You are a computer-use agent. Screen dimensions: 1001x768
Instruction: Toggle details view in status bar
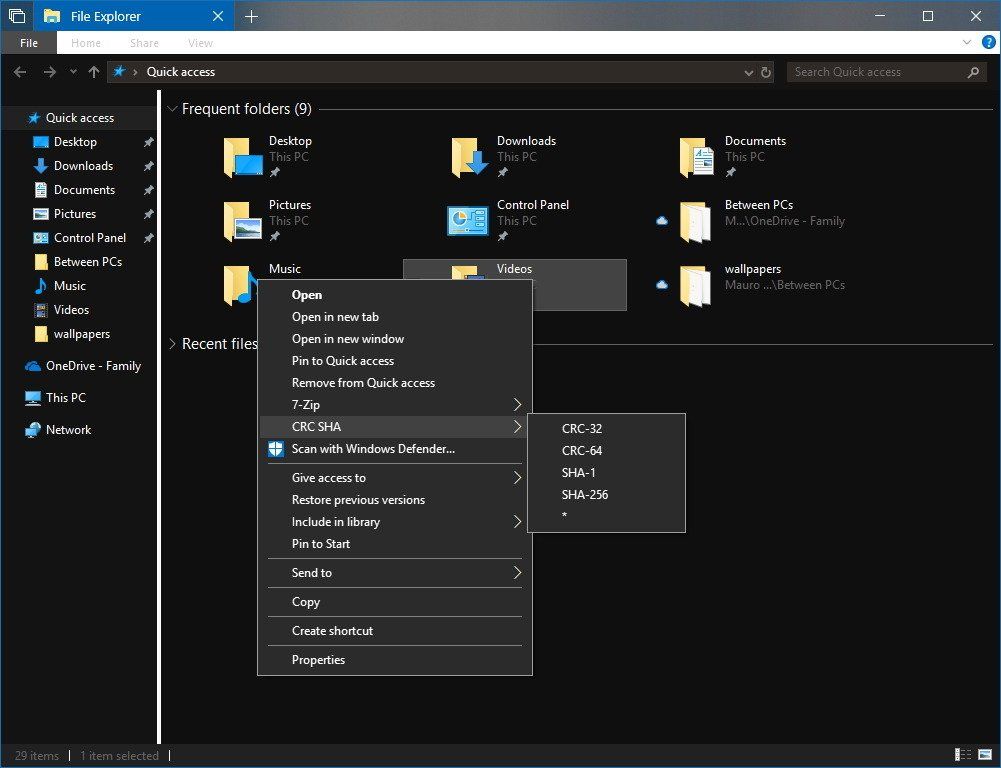[963, 755]
